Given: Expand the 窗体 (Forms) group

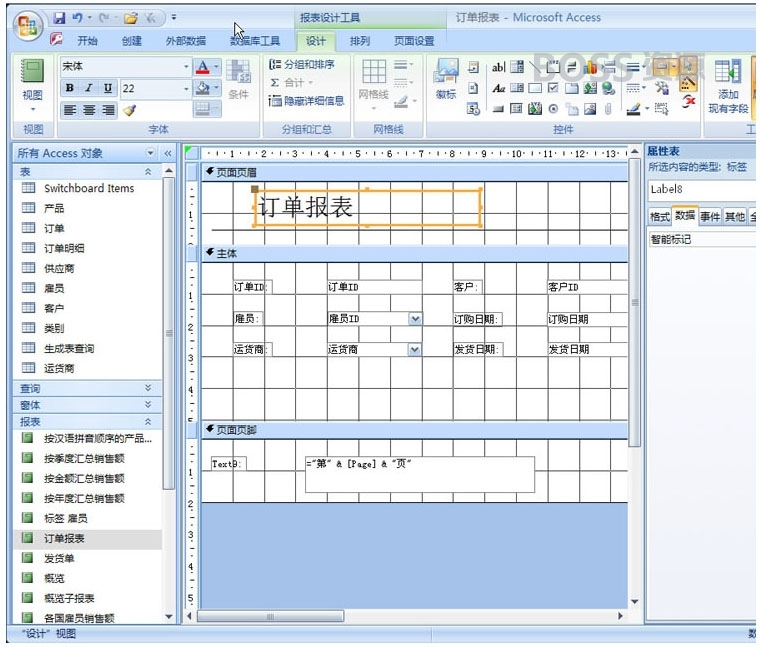Looking at the screenshot, I should [148, 405].
